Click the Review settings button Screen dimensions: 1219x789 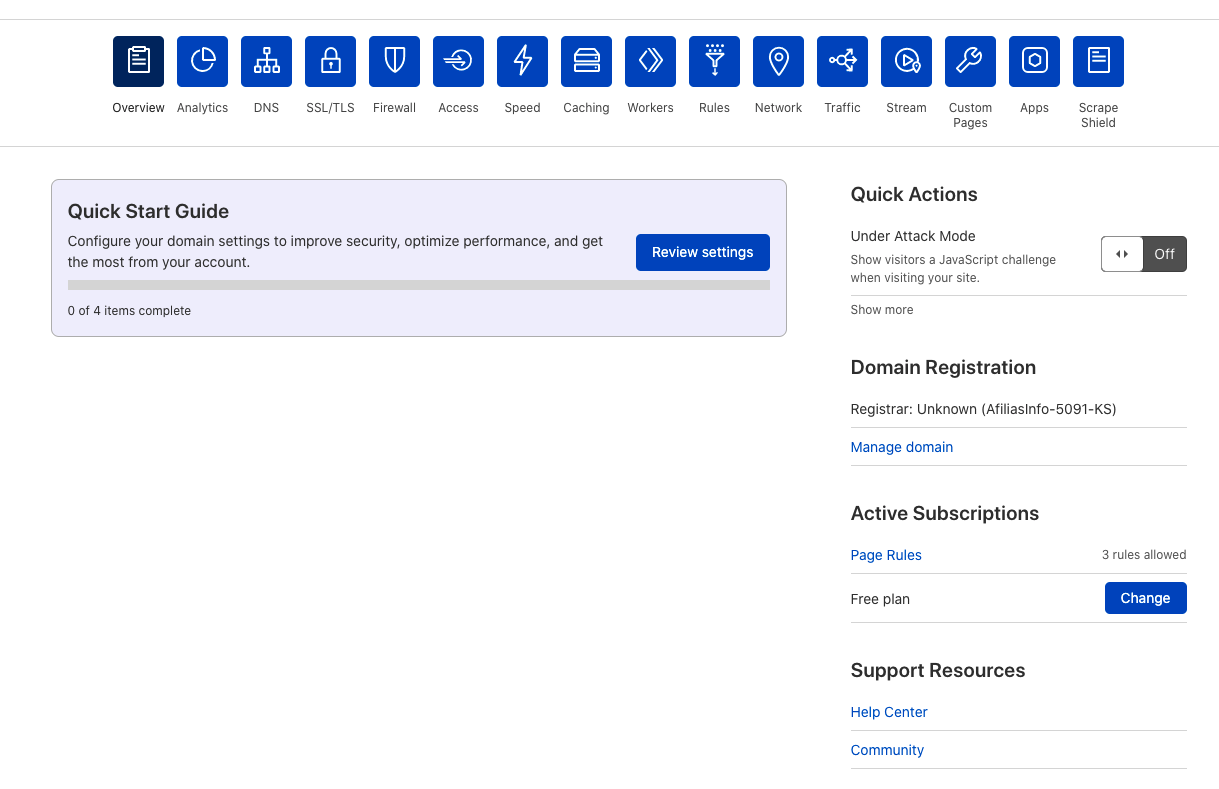(702, 252)
